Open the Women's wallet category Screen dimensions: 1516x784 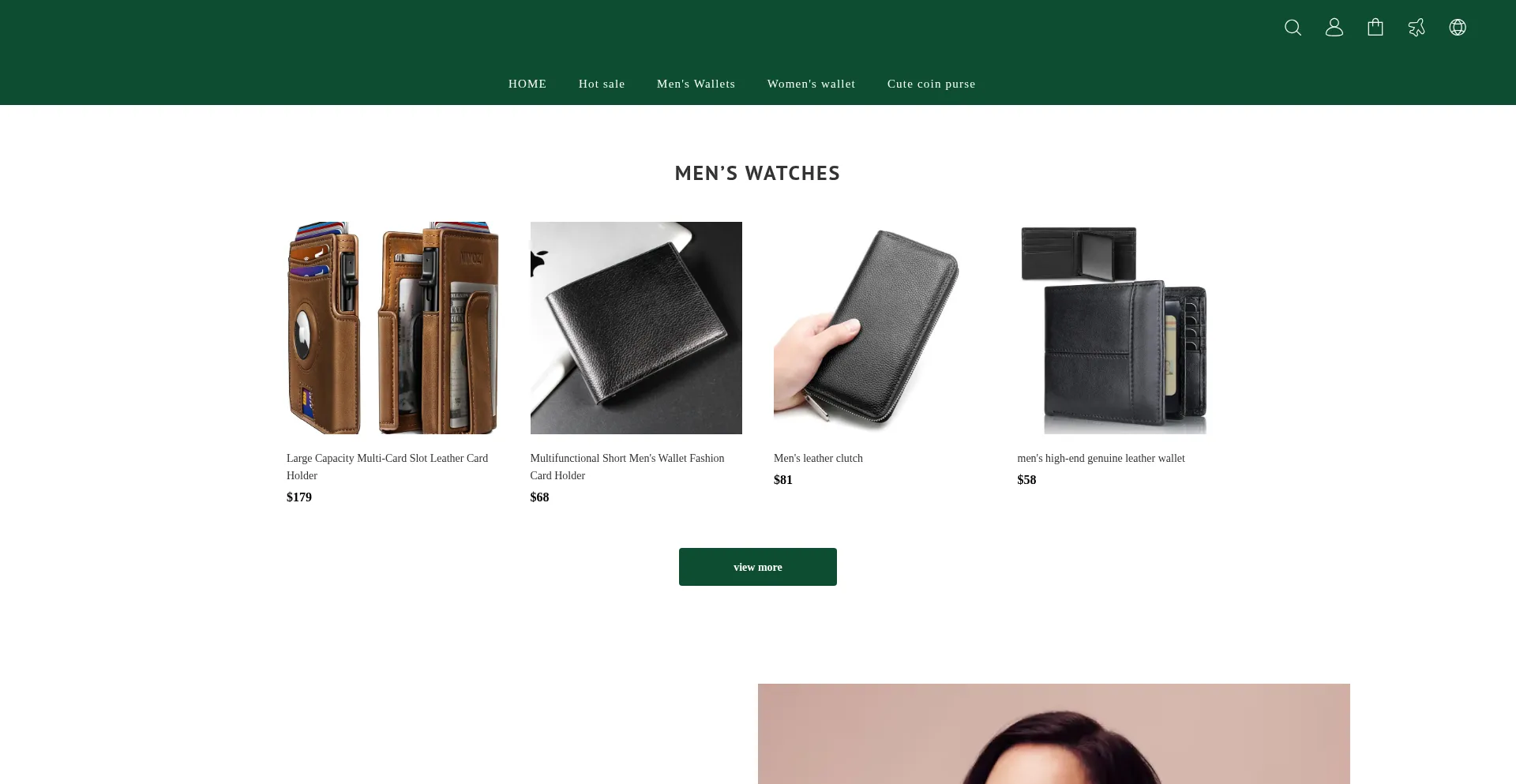click(811, 84)
